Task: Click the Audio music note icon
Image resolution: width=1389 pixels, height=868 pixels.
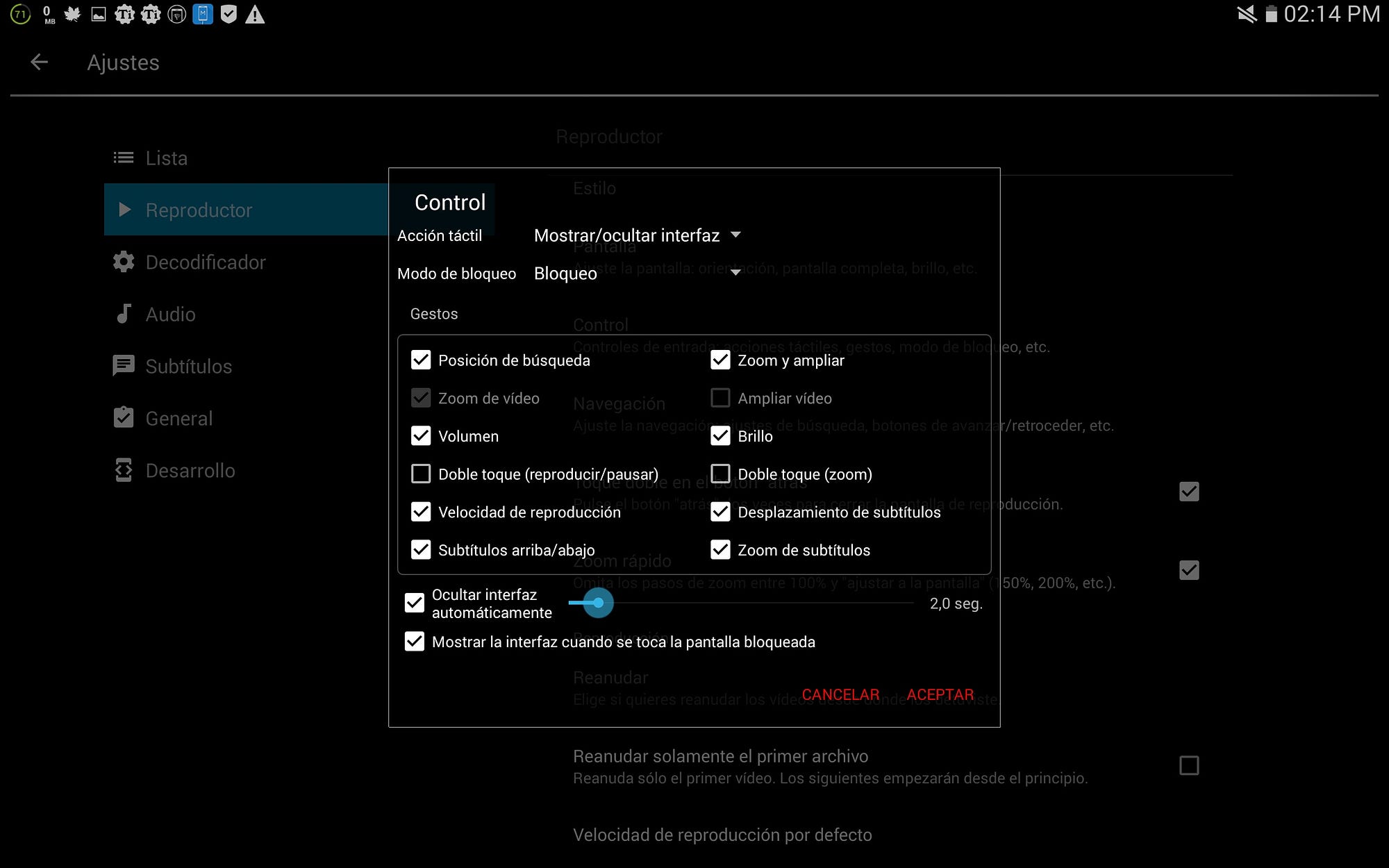Action: (124, 314)
